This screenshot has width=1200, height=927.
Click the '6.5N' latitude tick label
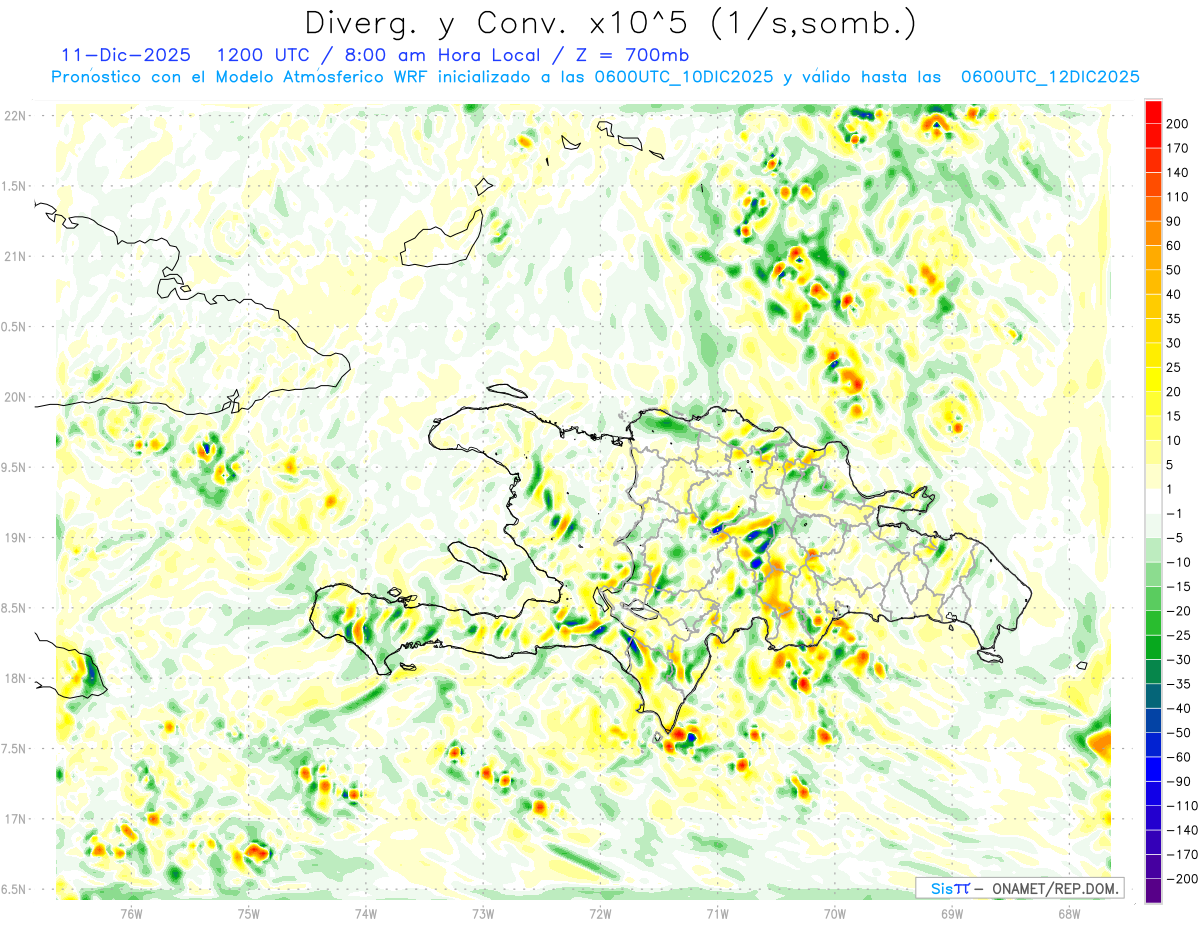coord(15,889)
